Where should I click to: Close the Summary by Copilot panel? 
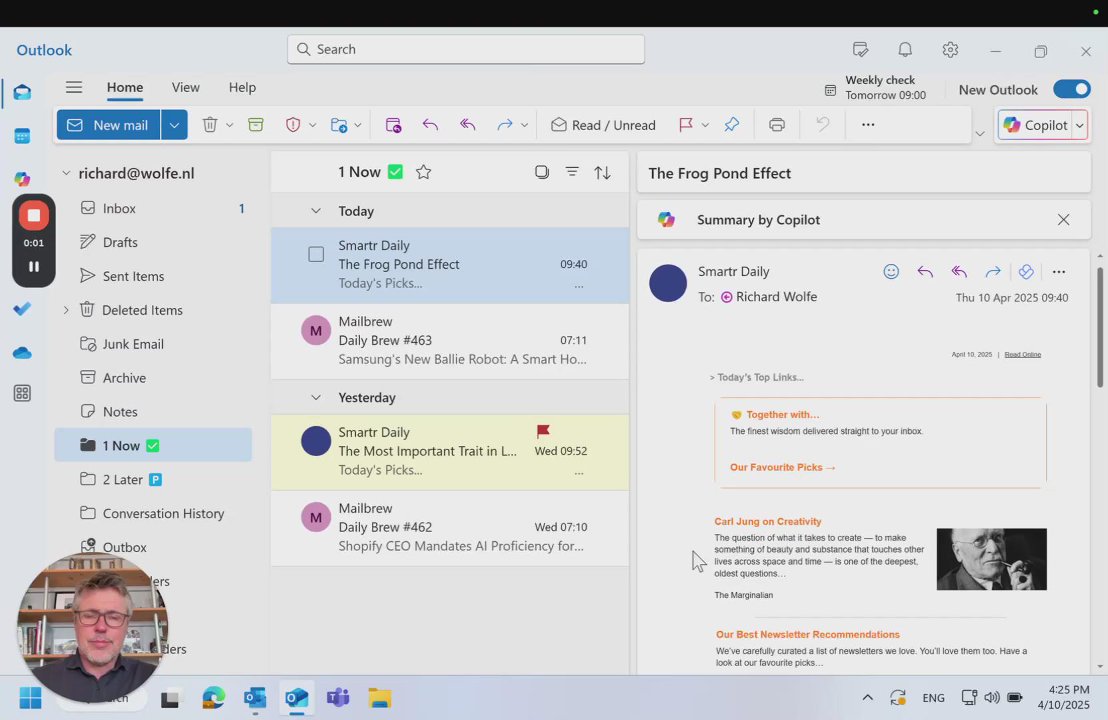point(1063,220)
